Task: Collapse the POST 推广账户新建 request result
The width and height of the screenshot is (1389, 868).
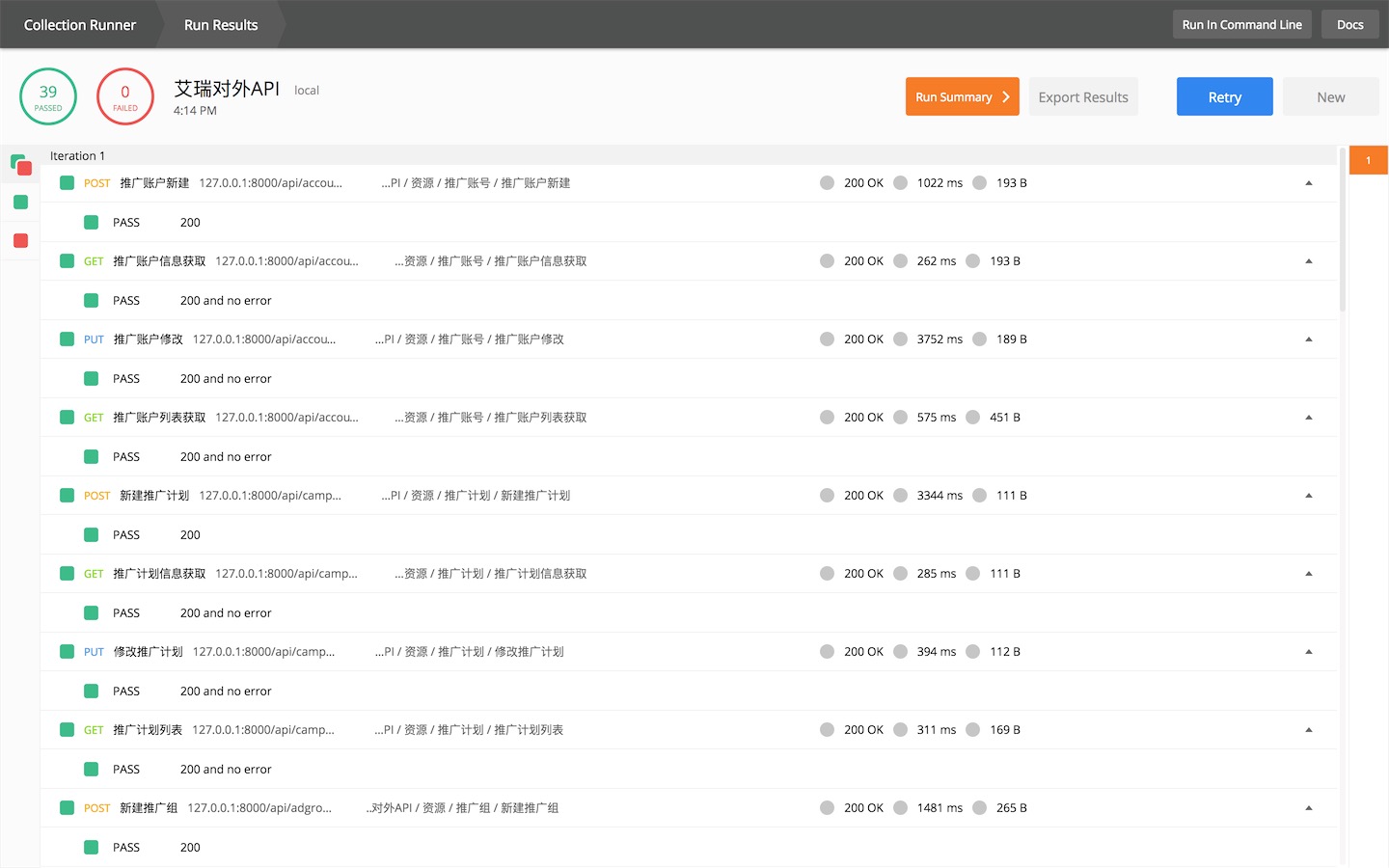Action: 1309,182
